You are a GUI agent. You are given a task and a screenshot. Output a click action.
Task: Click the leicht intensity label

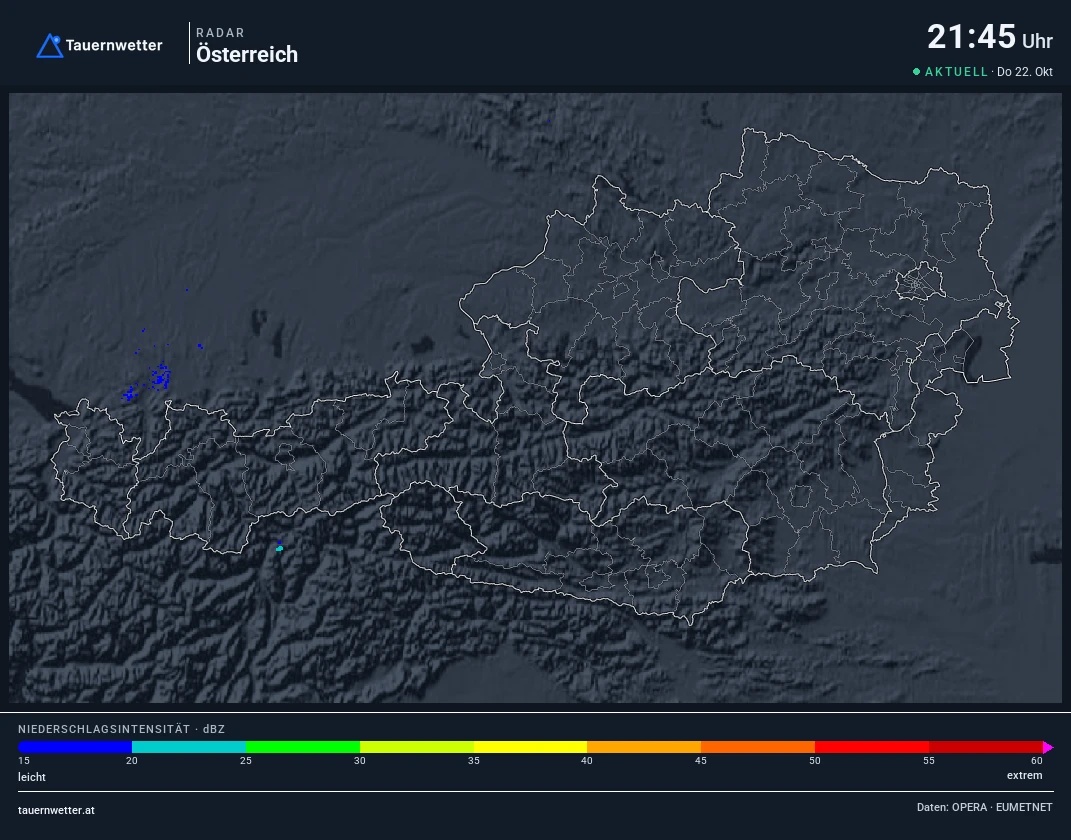32,777
